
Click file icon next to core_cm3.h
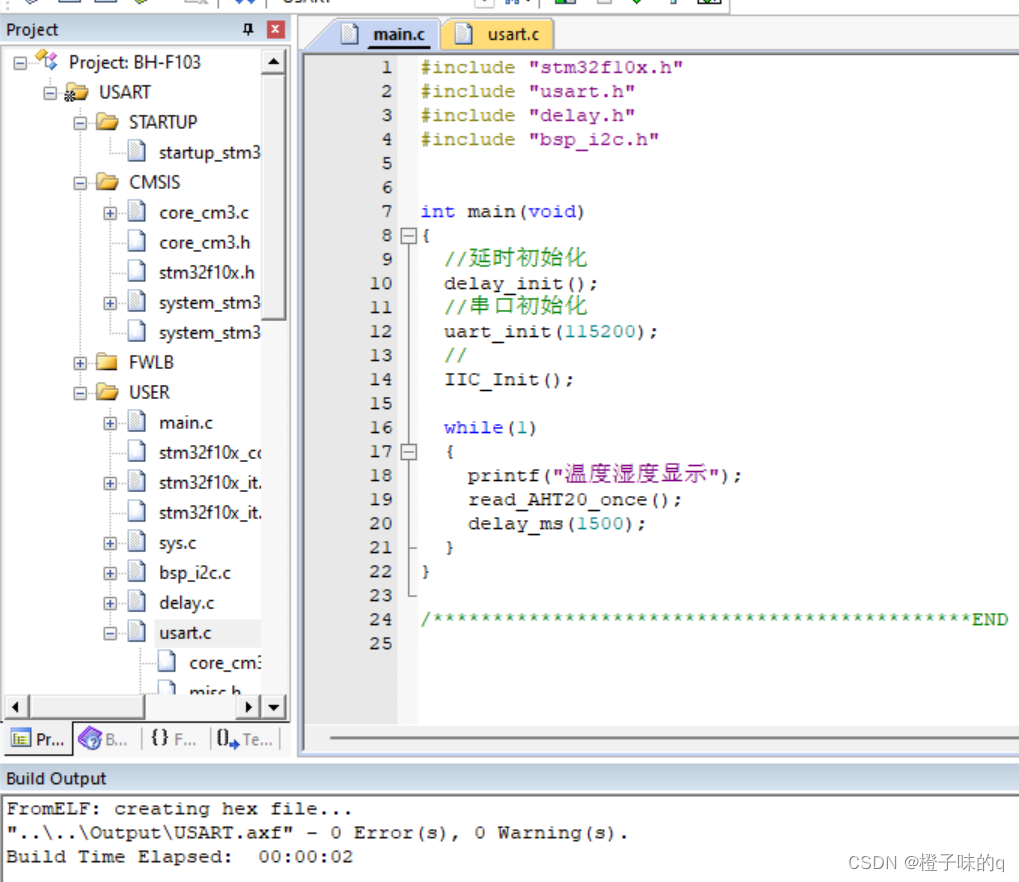click(x=136, y=242)
